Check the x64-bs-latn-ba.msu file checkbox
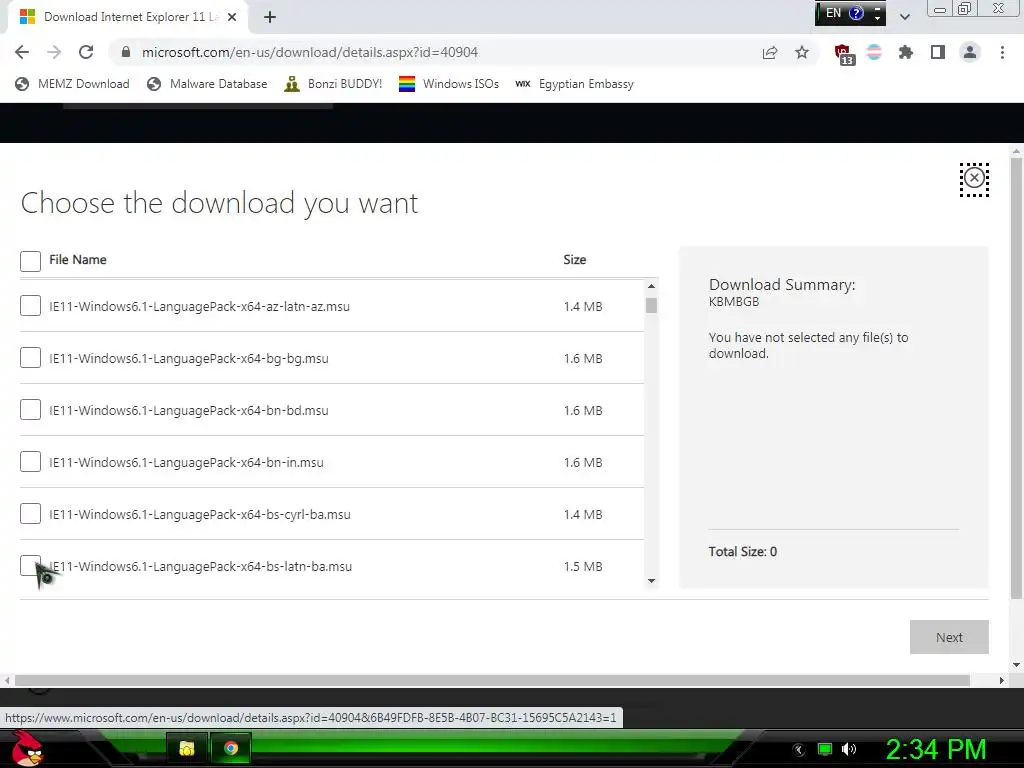The height and width of the screenshot is (768, 1024). click(x=29, y=564)
